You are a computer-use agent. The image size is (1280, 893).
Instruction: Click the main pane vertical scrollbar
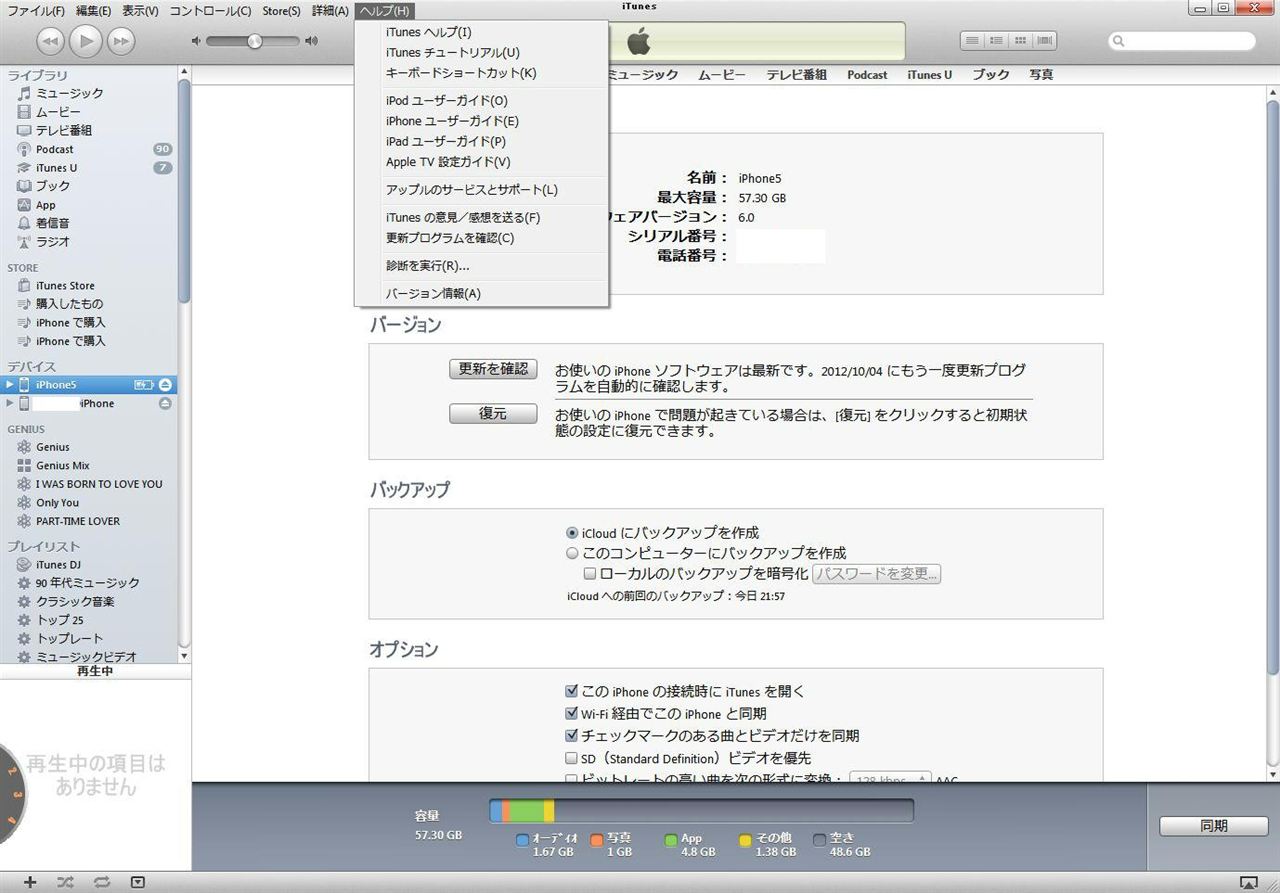[1272, 387]
